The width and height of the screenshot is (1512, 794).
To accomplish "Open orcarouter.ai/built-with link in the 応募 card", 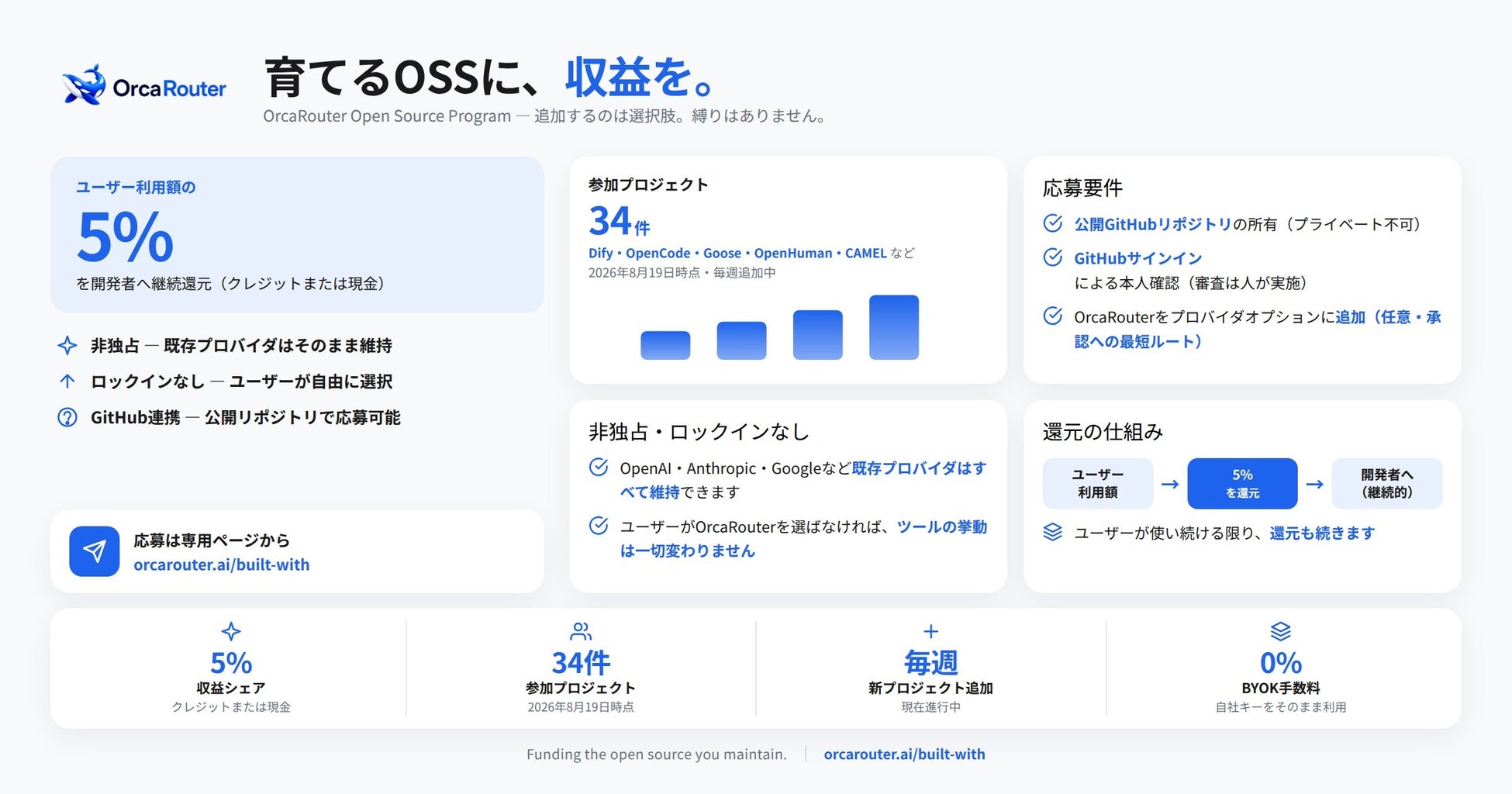I will tap(221, 564).
